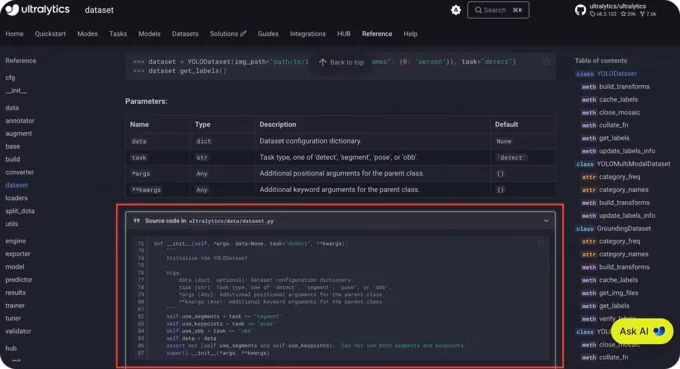The height and width of the screenshot is (369, 680).
Task: Click the Search input field
Action: (498, 10)
